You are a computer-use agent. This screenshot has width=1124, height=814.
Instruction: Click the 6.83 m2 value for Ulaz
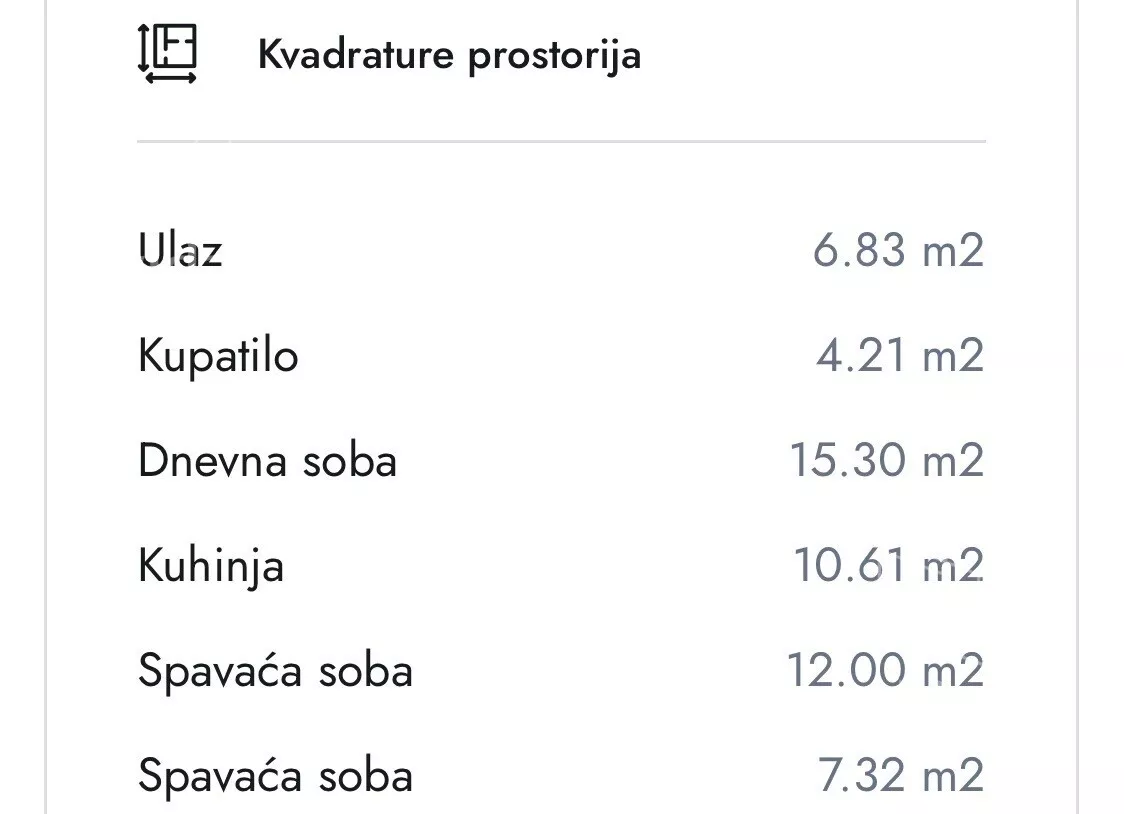(898, 251)
